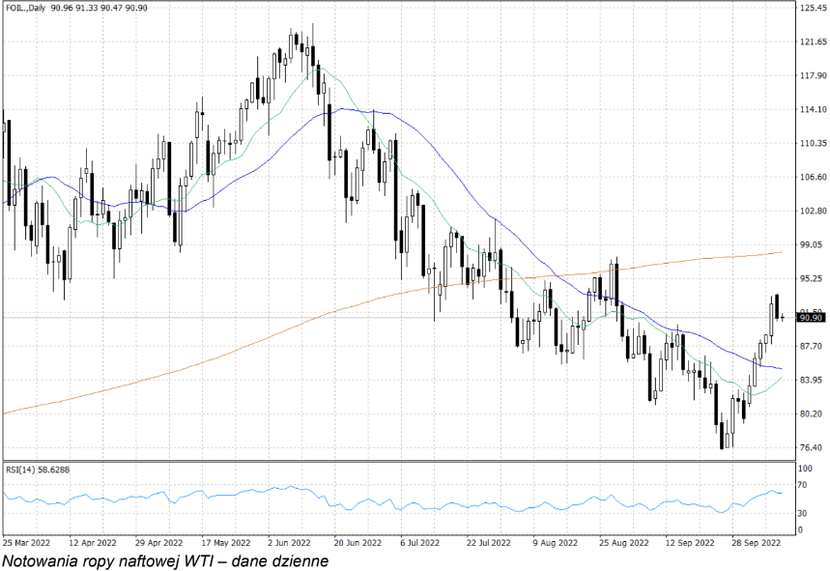Click the RSI 30 level label

(804, 513)
